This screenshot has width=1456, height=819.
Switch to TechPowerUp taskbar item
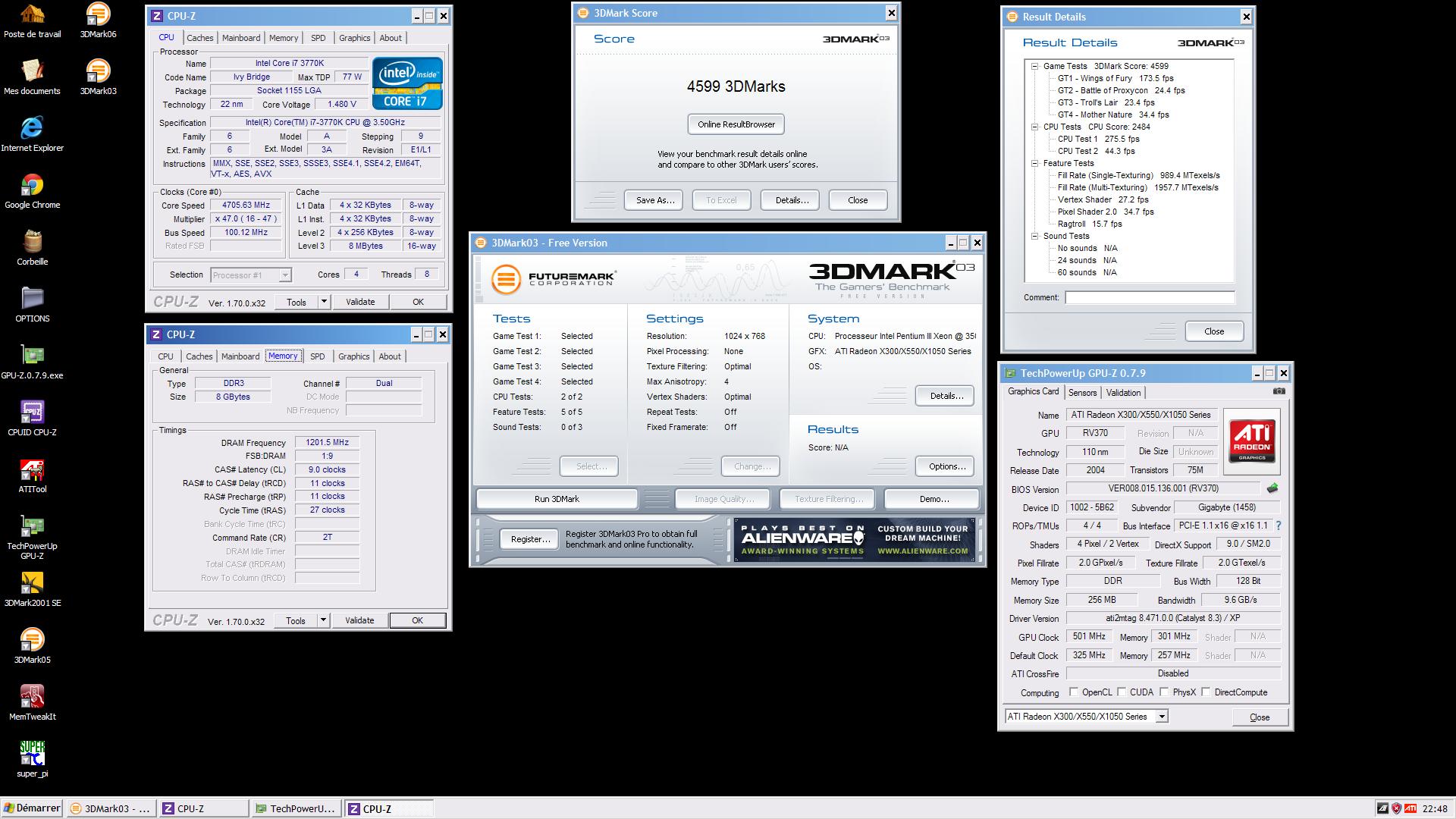point(296,808)
